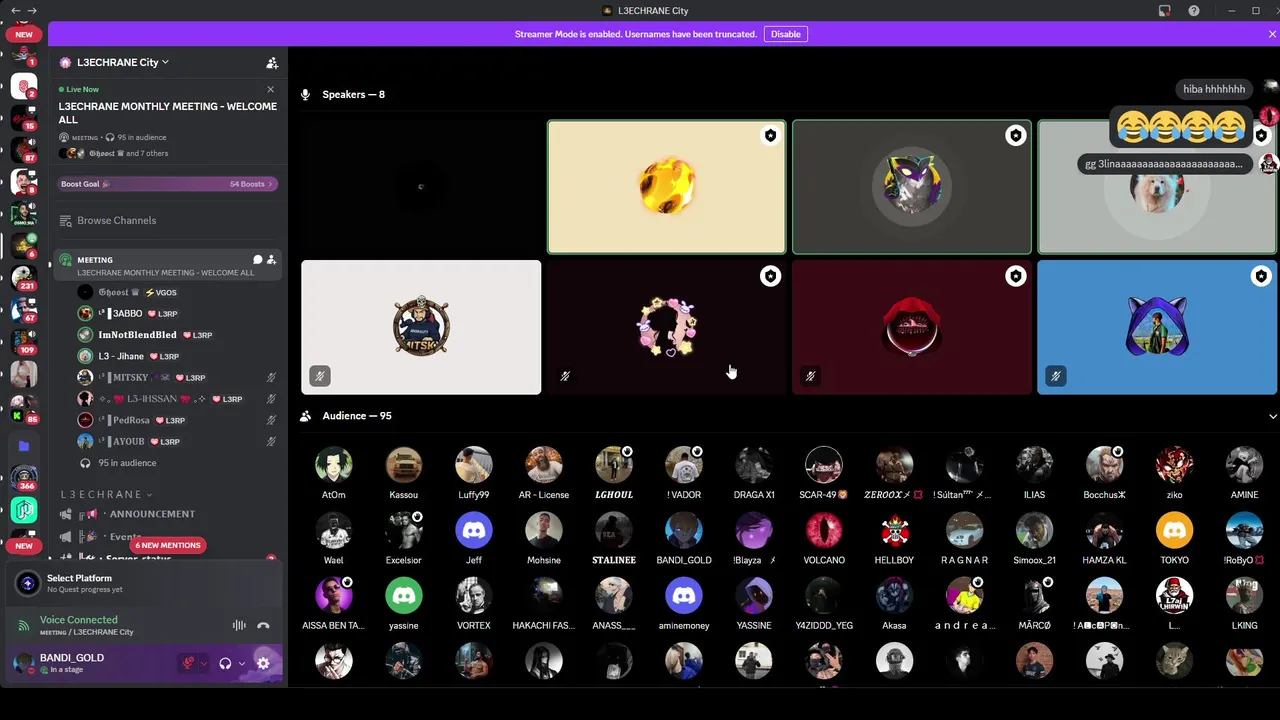Click the Boost Goal progress bar

[x=168, y=184]
